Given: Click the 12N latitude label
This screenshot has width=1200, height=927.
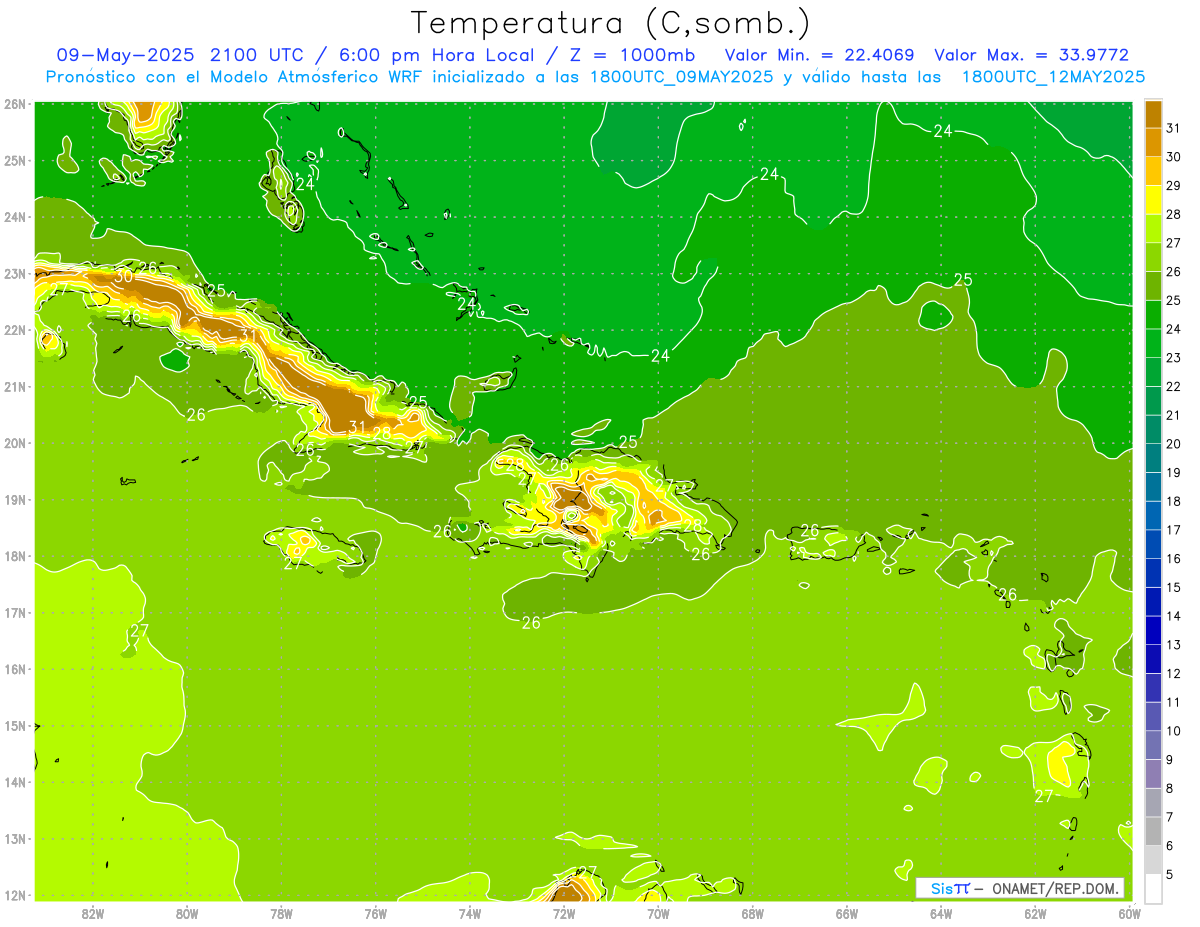Looking at the screenshot, I should coord(15,895).
